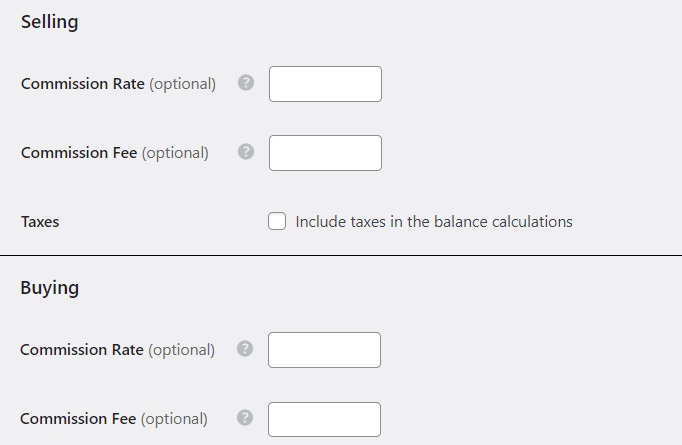Focus the Selling Commission Rate input field
This screenshot has width=682, height=445.
(325, 84)
